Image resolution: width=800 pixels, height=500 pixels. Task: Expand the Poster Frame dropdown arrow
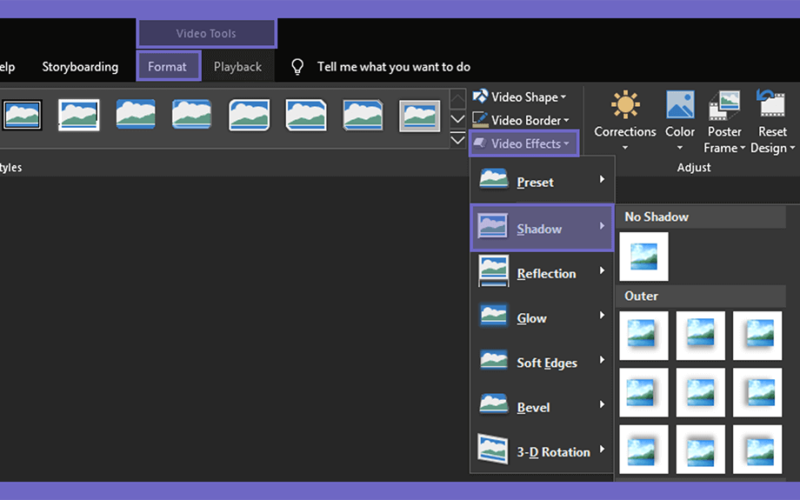click(x=742, y=148)
